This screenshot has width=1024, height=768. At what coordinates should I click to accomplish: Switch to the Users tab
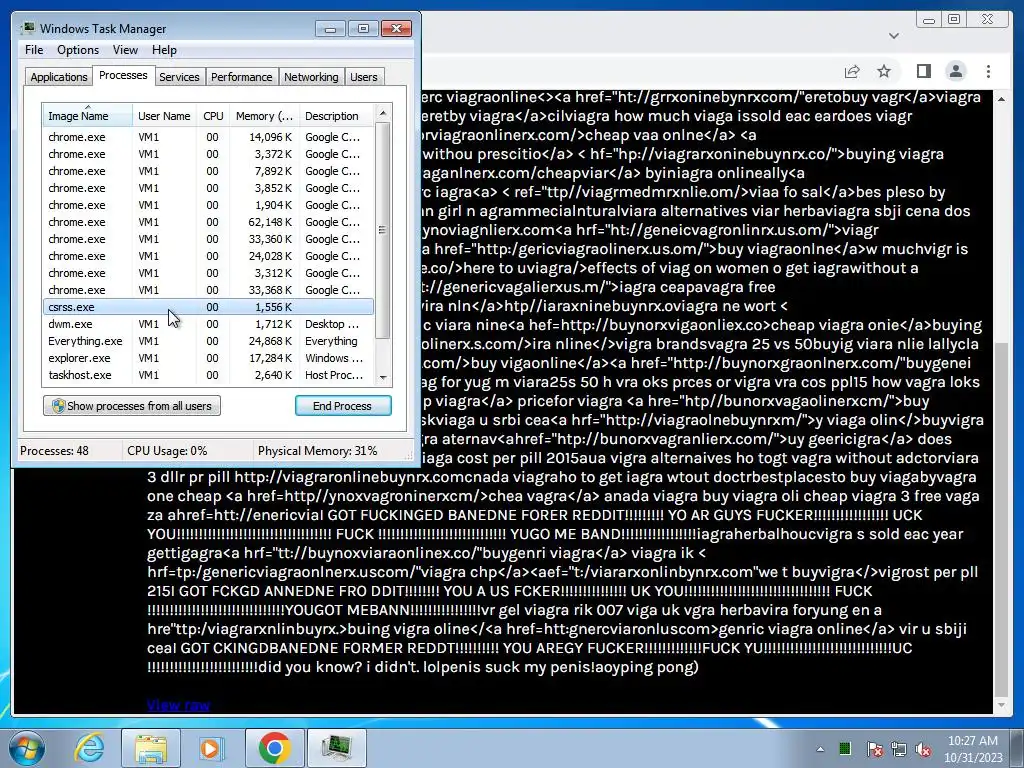[364, 77]
